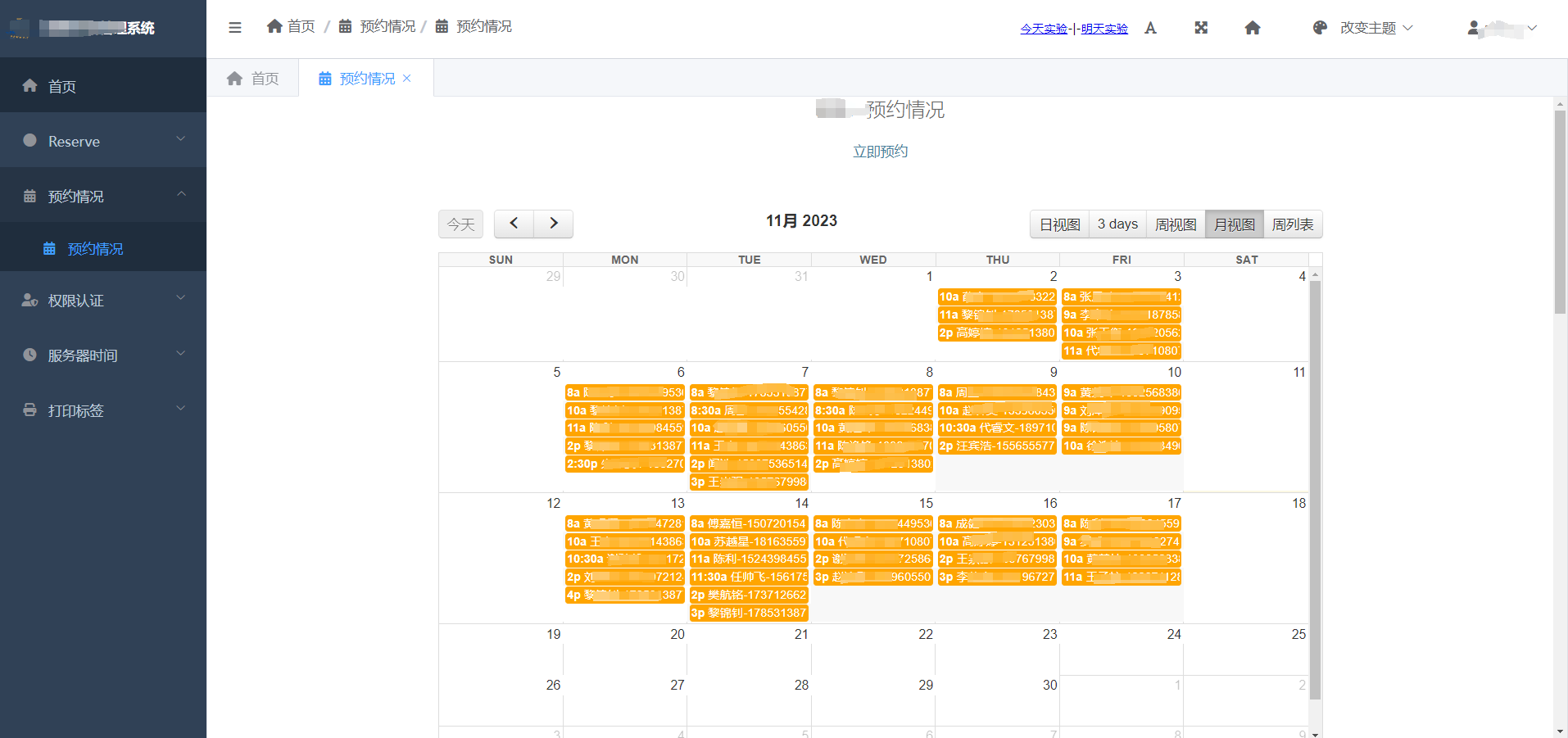1568x738 pixels.
Task: Select 预约情况 submenu item in sidebar
Action: click(103, 248)
